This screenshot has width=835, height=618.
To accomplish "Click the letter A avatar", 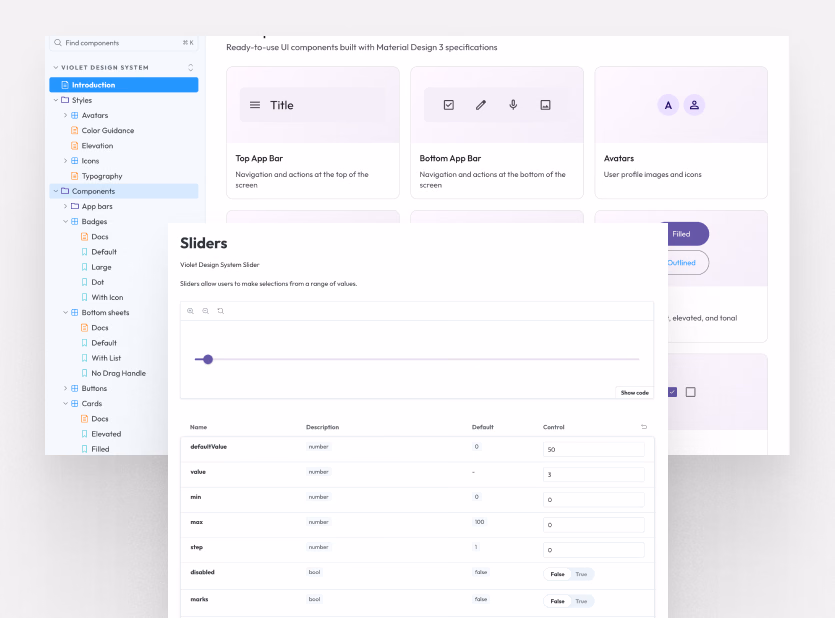I will (668, 105).
